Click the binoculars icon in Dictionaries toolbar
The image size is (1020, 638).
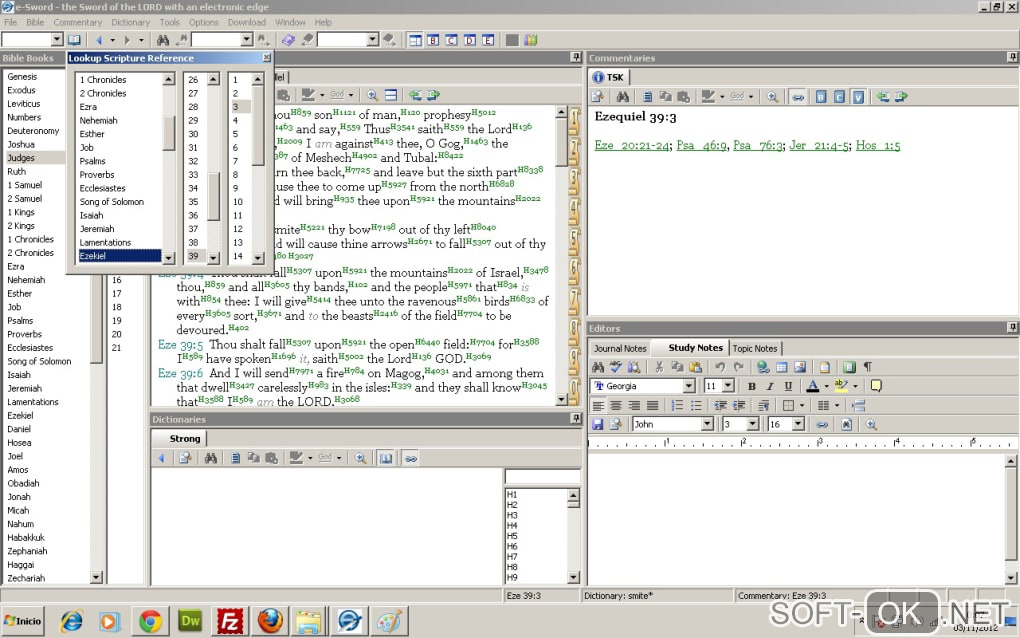click(x=210, y=458)
